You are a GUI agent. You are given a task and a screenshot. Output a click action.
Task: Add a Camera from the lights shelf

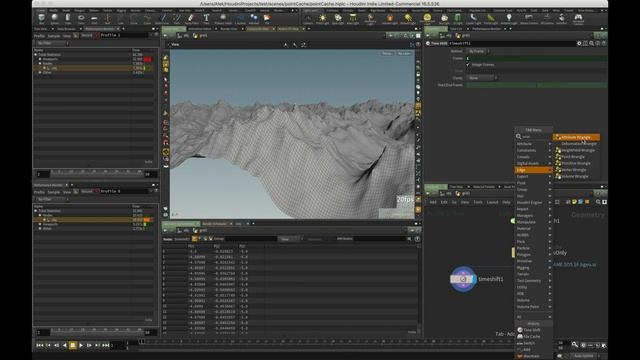[x=308, y=18]
